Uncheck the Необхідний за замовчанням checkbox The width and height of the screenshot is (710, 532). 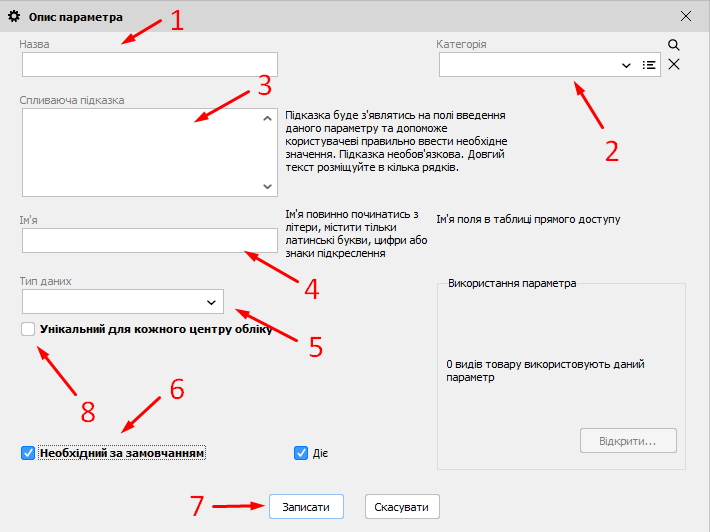tap(28, 453)
